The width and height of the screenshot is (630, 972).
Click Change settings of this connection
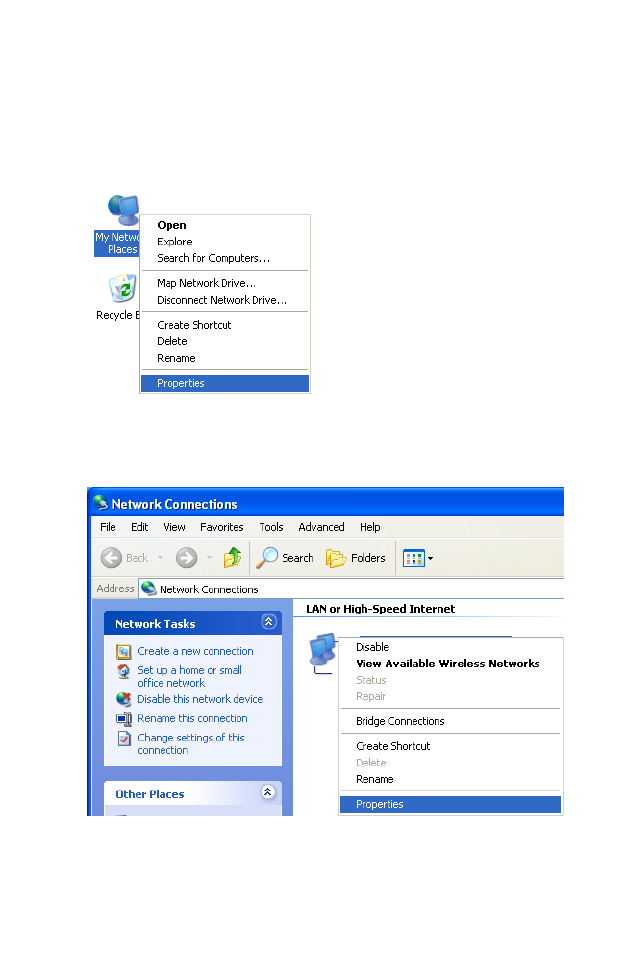[x=191, y=744]
